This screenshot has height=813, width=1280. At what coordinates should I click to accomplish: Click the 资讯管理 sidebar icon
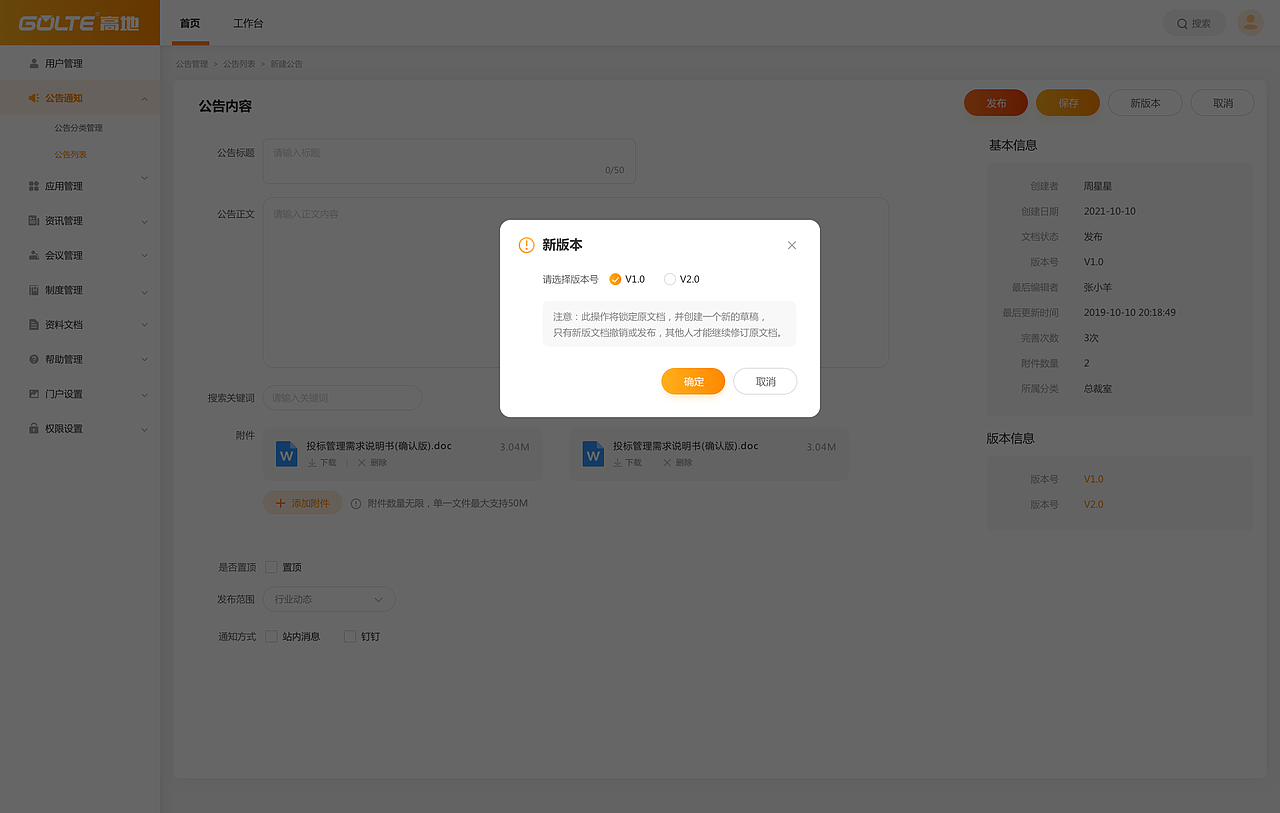click(33, 220)
